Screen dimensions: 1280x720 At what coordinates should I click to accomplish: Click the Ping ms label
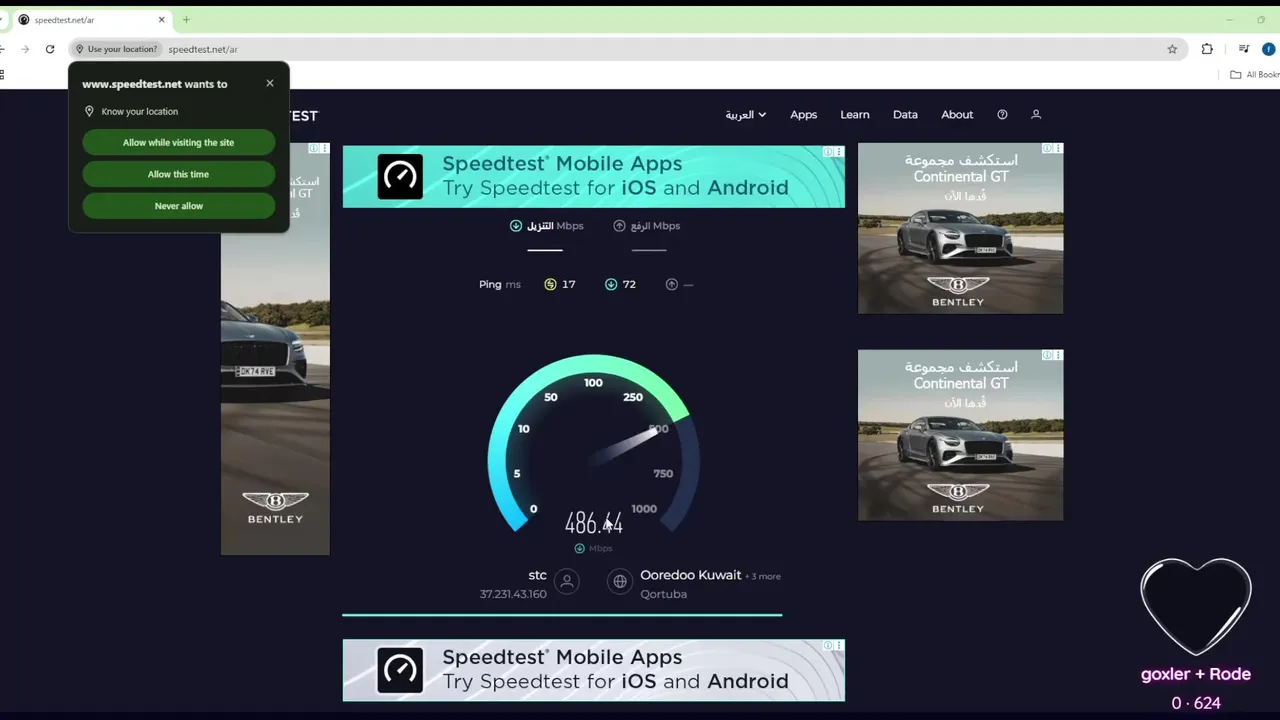[500, 285]
